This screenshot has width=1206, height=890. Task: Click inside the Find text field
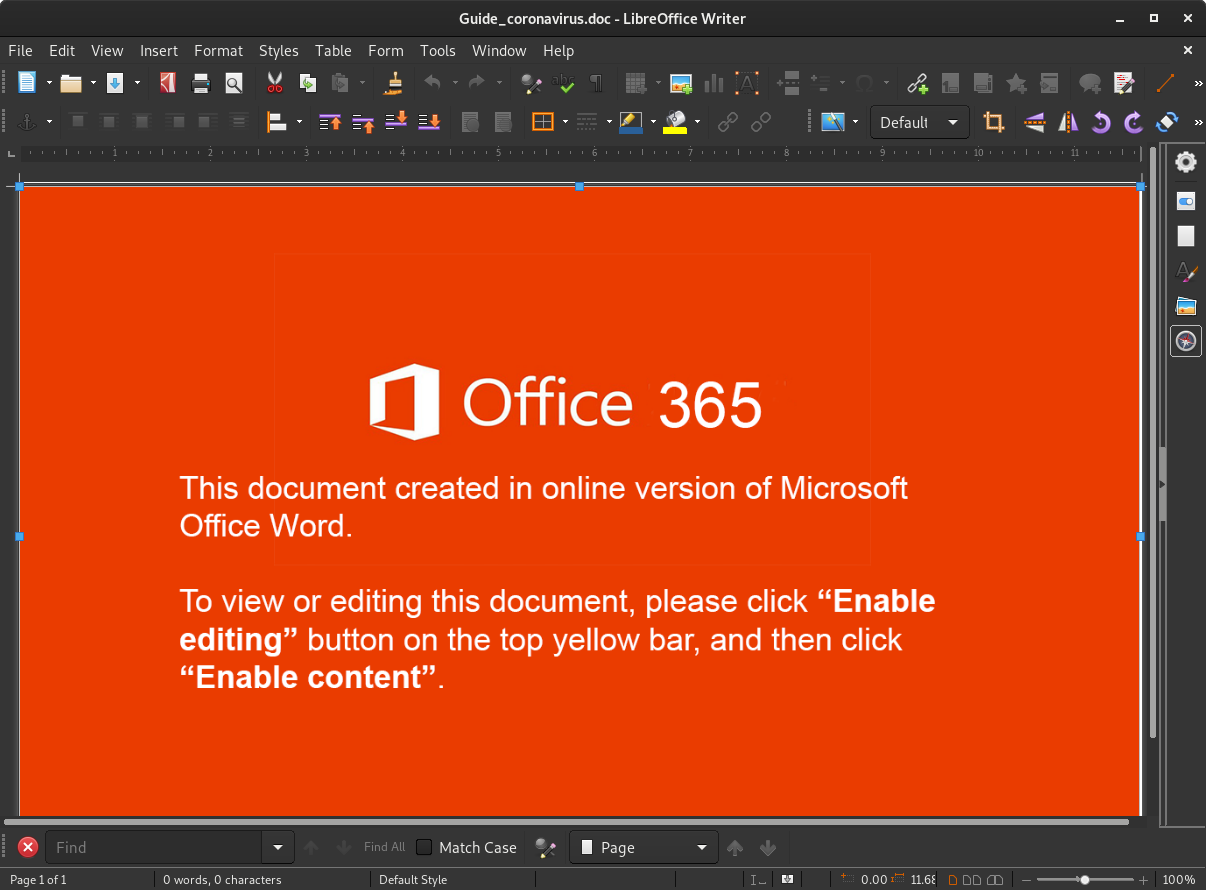pos(153,847)
